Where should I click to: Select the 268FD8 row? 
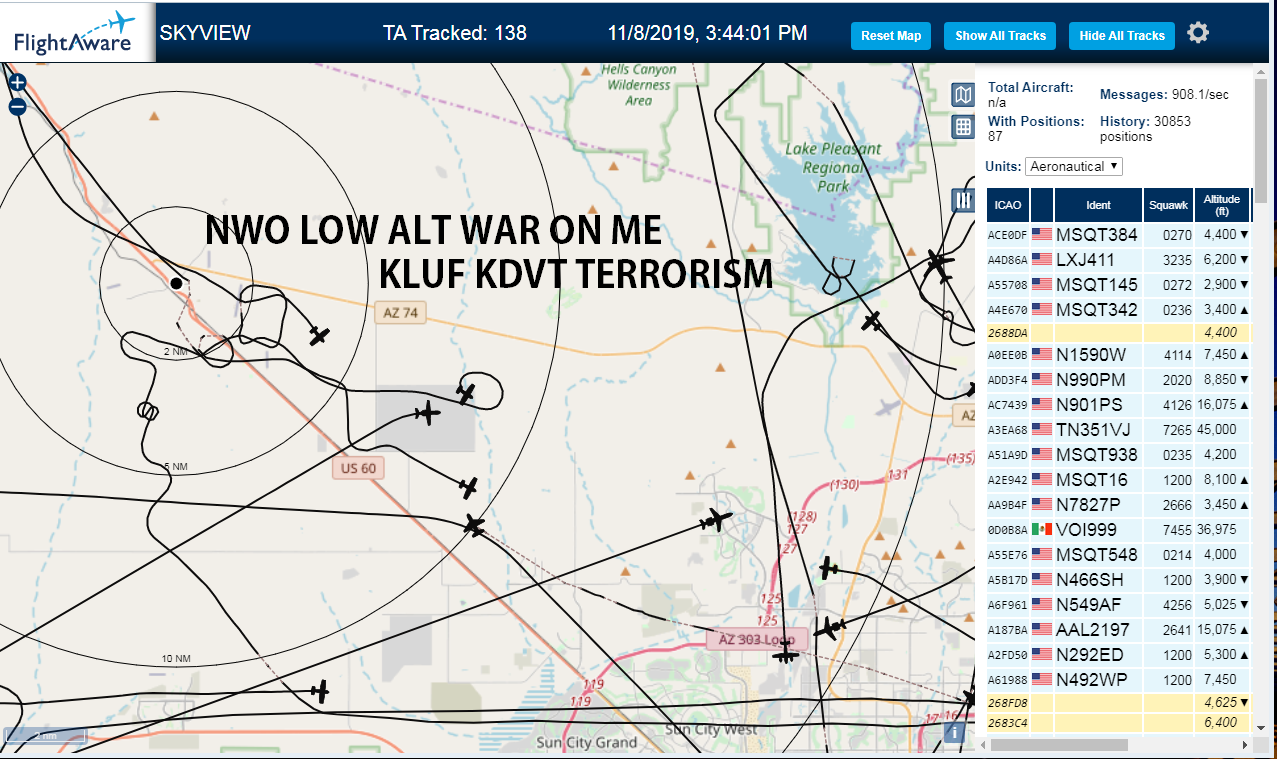(x=1118, y=702)
